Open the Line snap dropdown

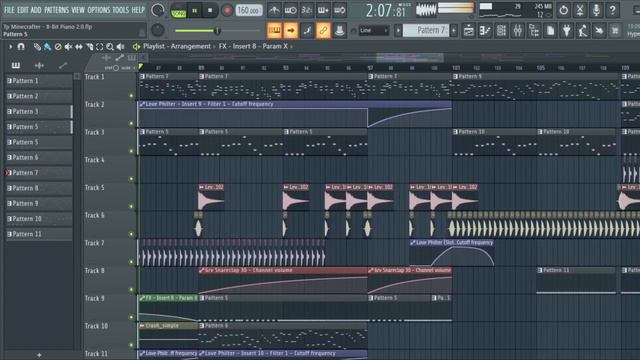click(374, 30)
